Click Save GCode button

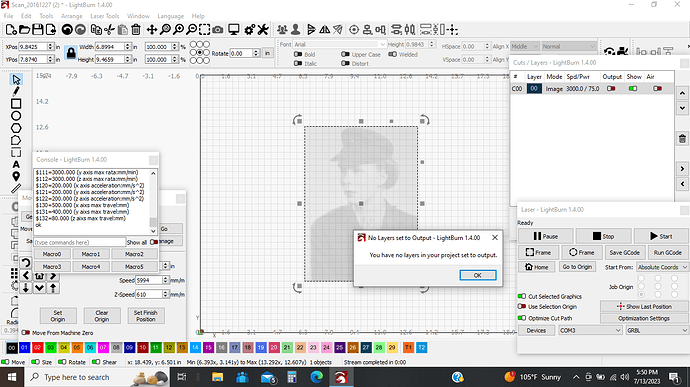(624, 253)
